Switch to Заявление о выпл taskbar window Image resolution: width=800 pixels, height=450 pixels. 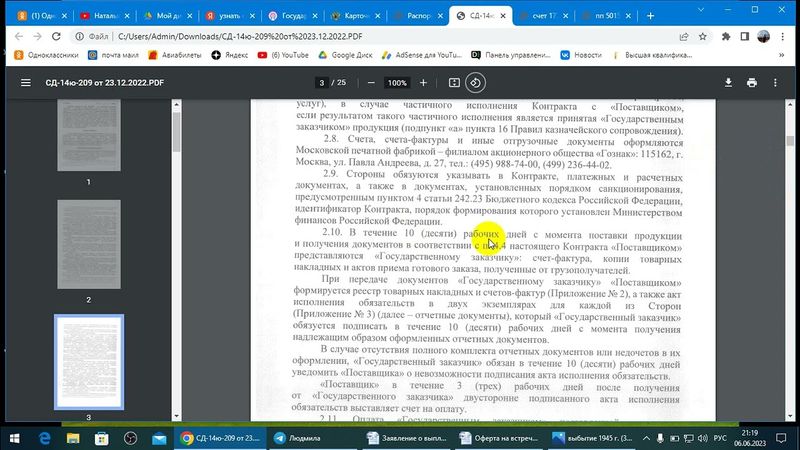[x=407, y=438]
